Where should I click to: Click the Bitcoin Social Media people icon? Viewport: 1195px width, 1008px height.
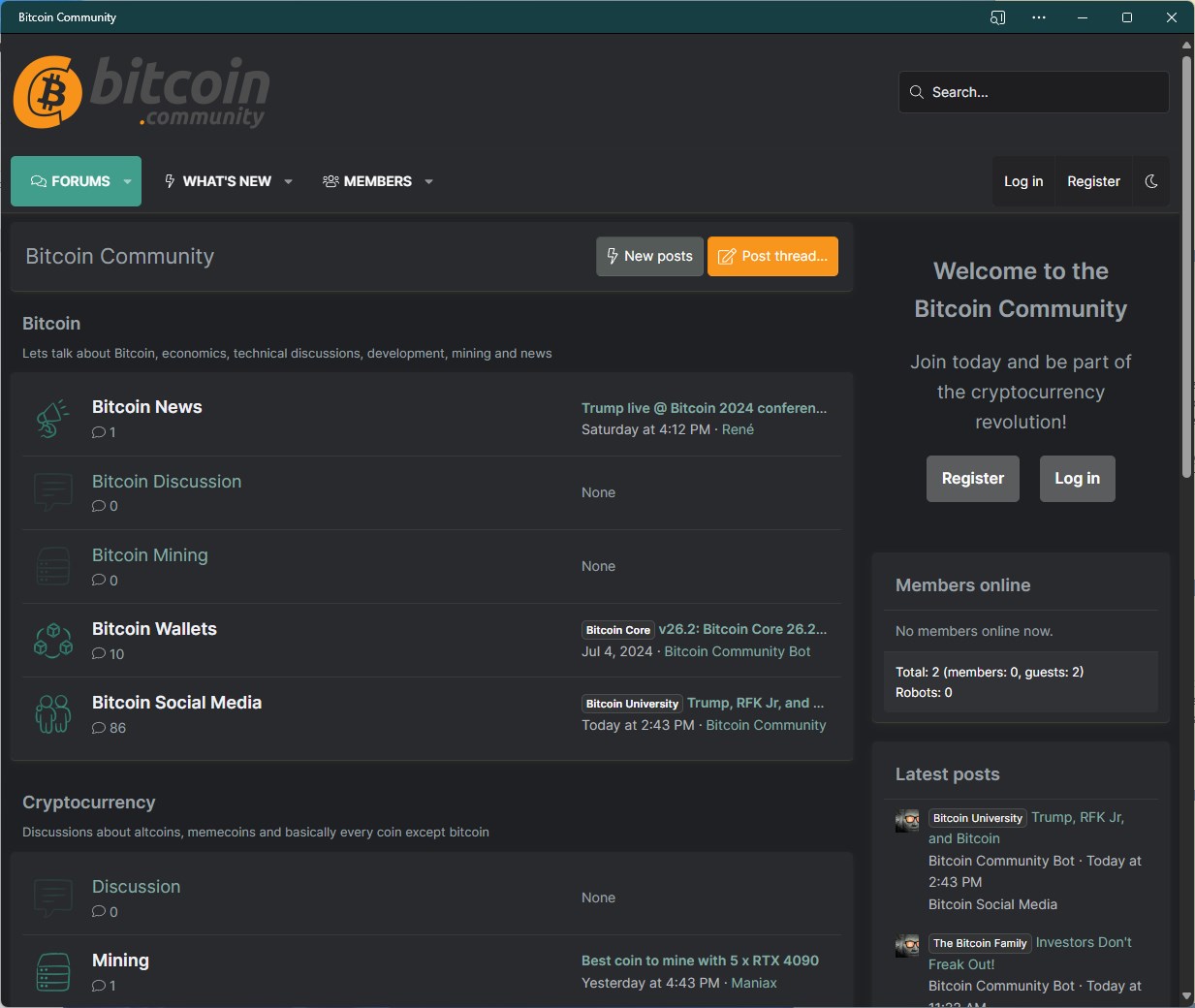pos(53,713)
